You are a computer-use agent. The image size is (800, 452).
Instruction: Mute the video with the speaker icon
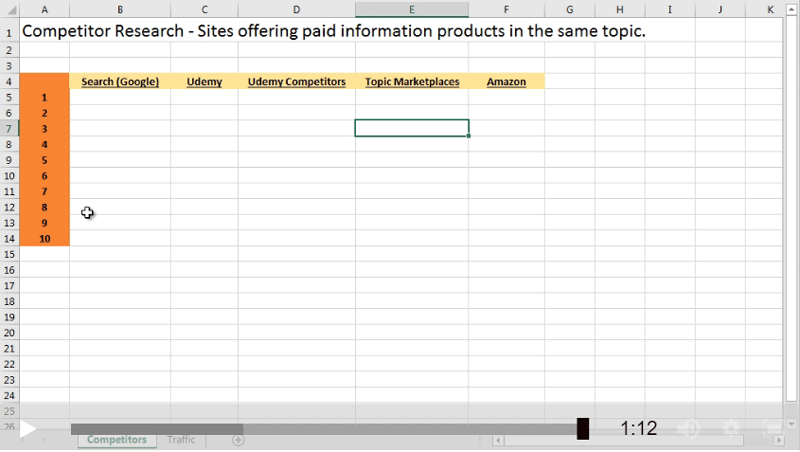pyautogui.click(x=688, y=429)
